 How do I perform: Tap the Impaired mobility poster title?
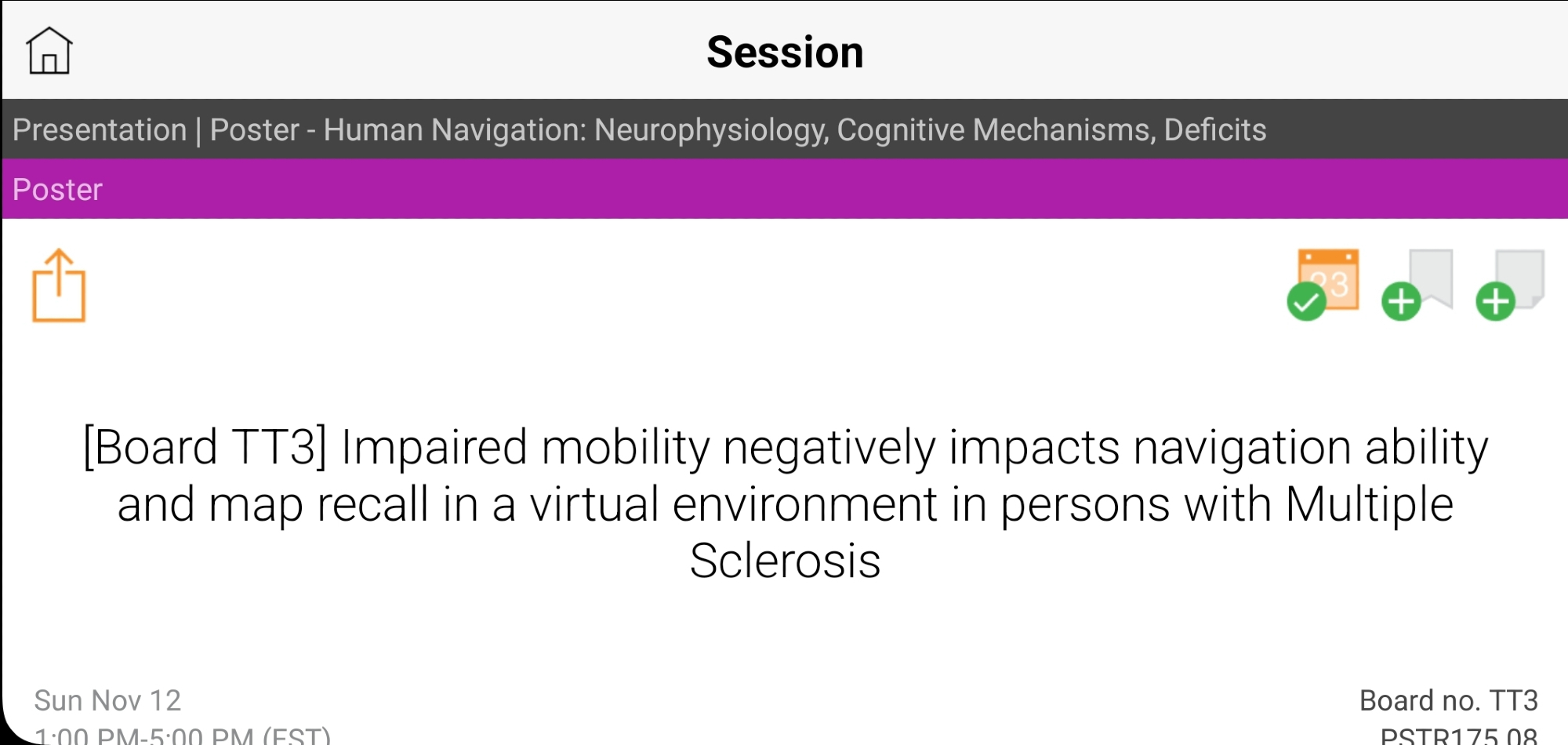tap(784, 503)
